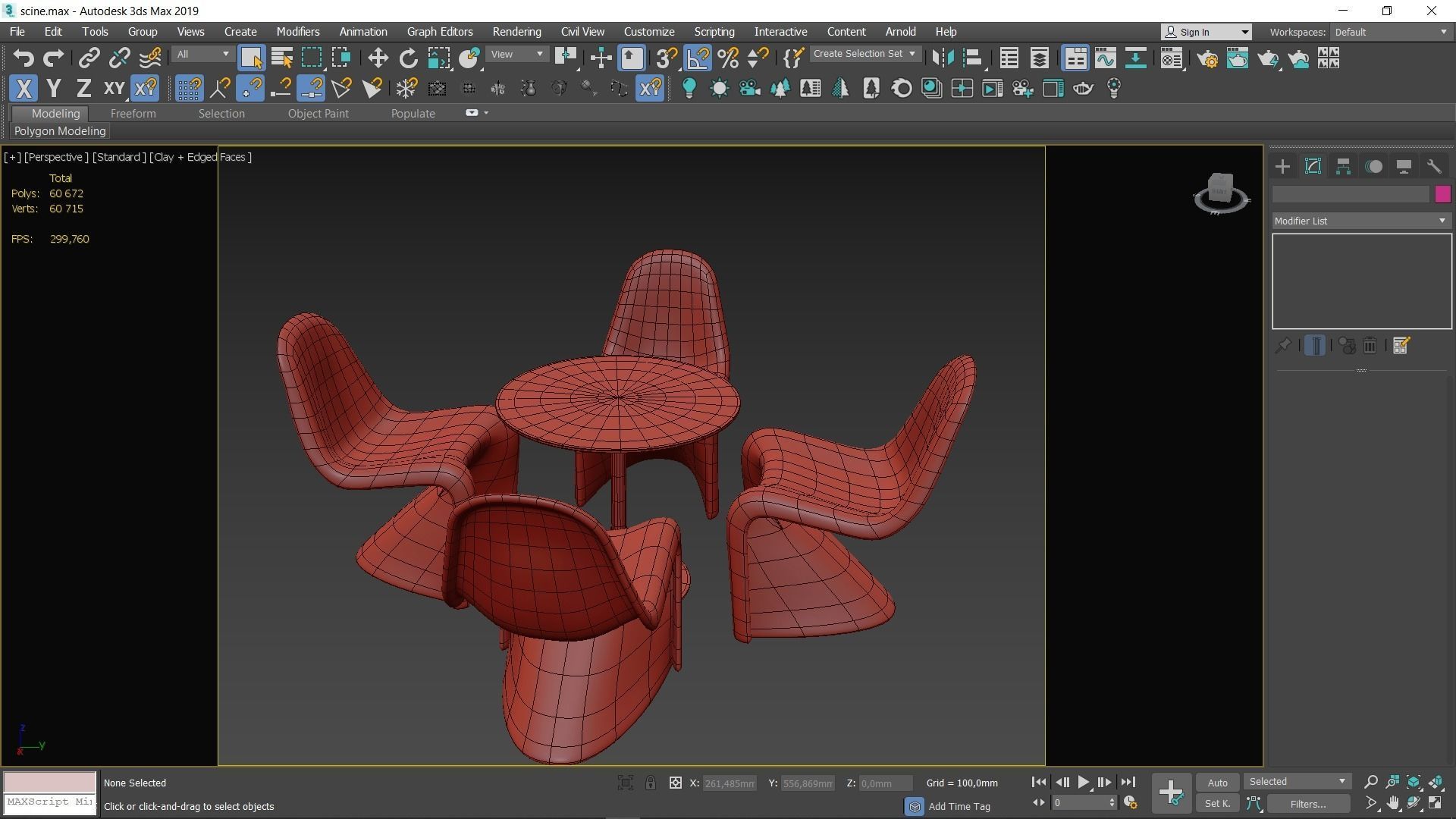Choose the Select and Rotate tool
This screenshot has width=1456, height=819.
(408, 58)
